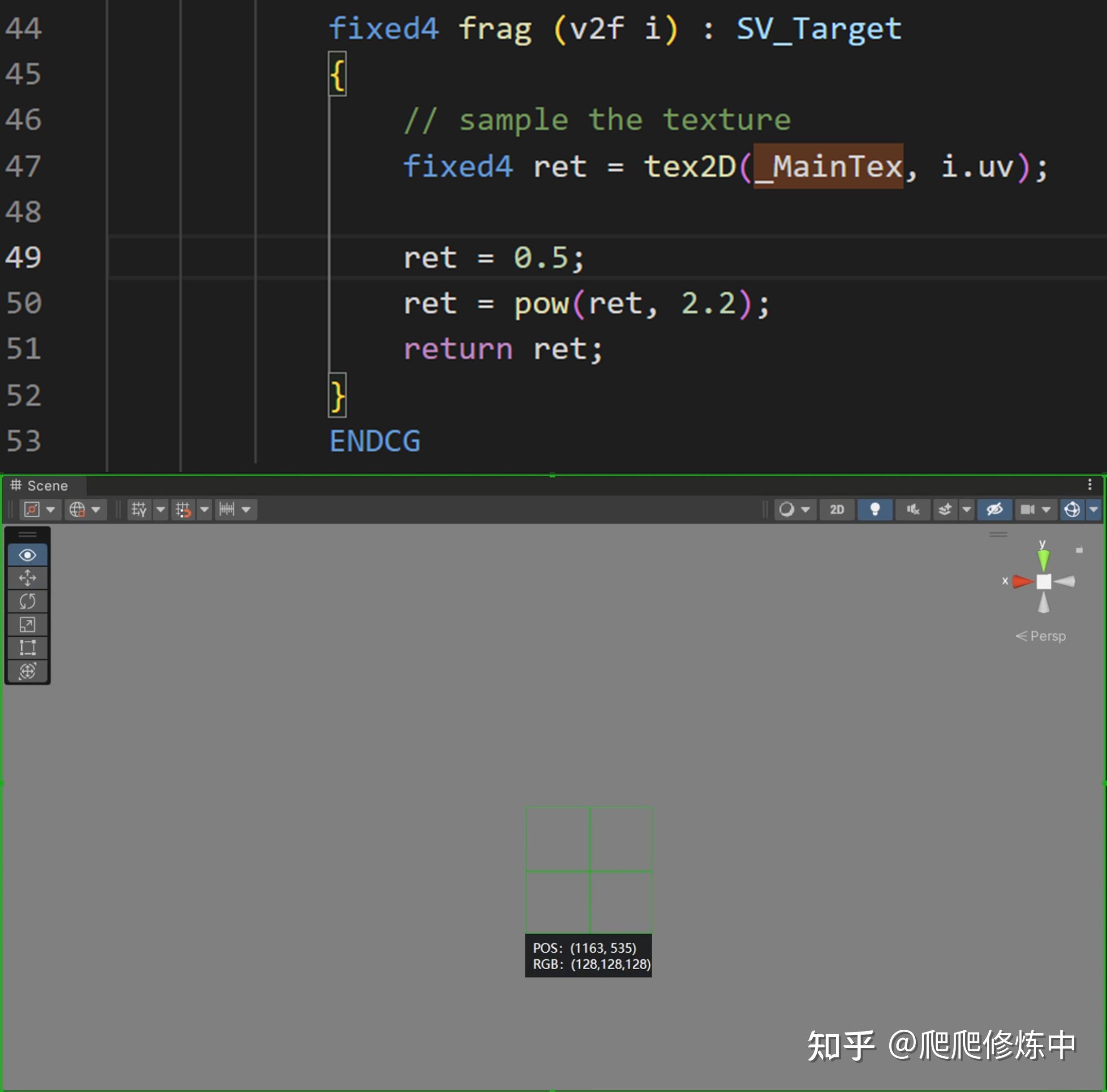The width and height of the screenshot is (1107, 1092).
Task: Open the draw mode dropdown arrow
Action: tap(805, 509)
